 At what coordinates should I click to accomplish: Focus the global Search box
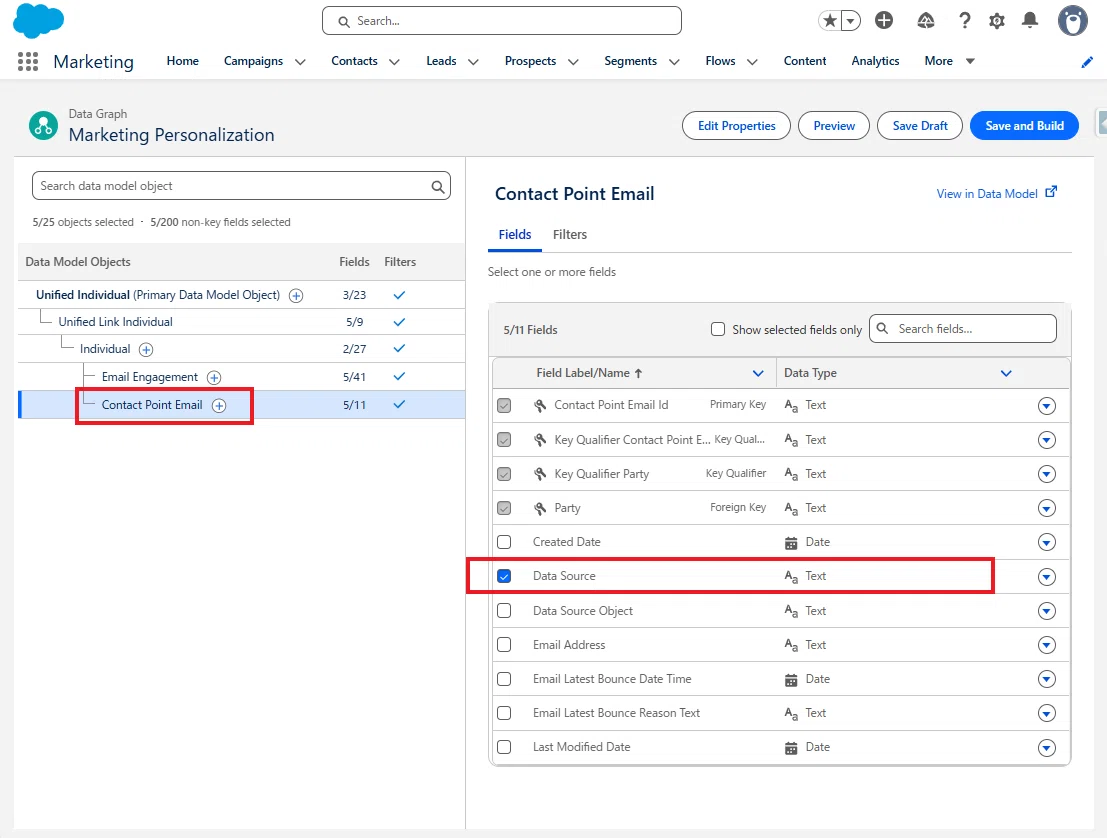point(502,20)
